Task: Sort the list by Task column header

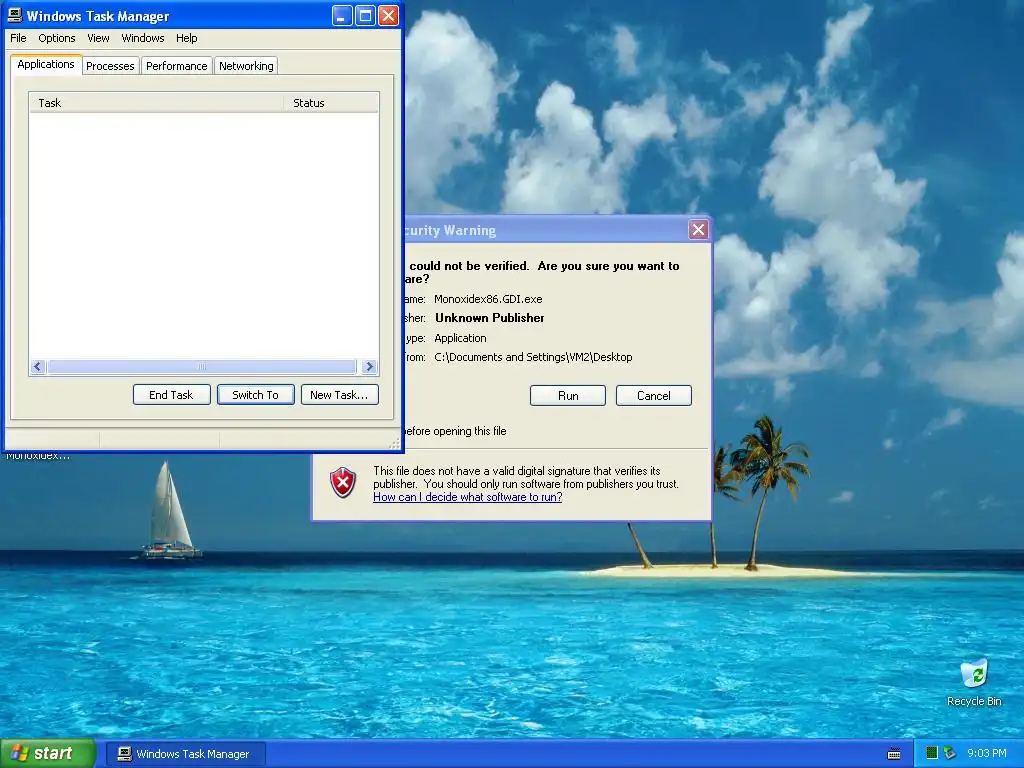Action: click(x=156, y=103)
